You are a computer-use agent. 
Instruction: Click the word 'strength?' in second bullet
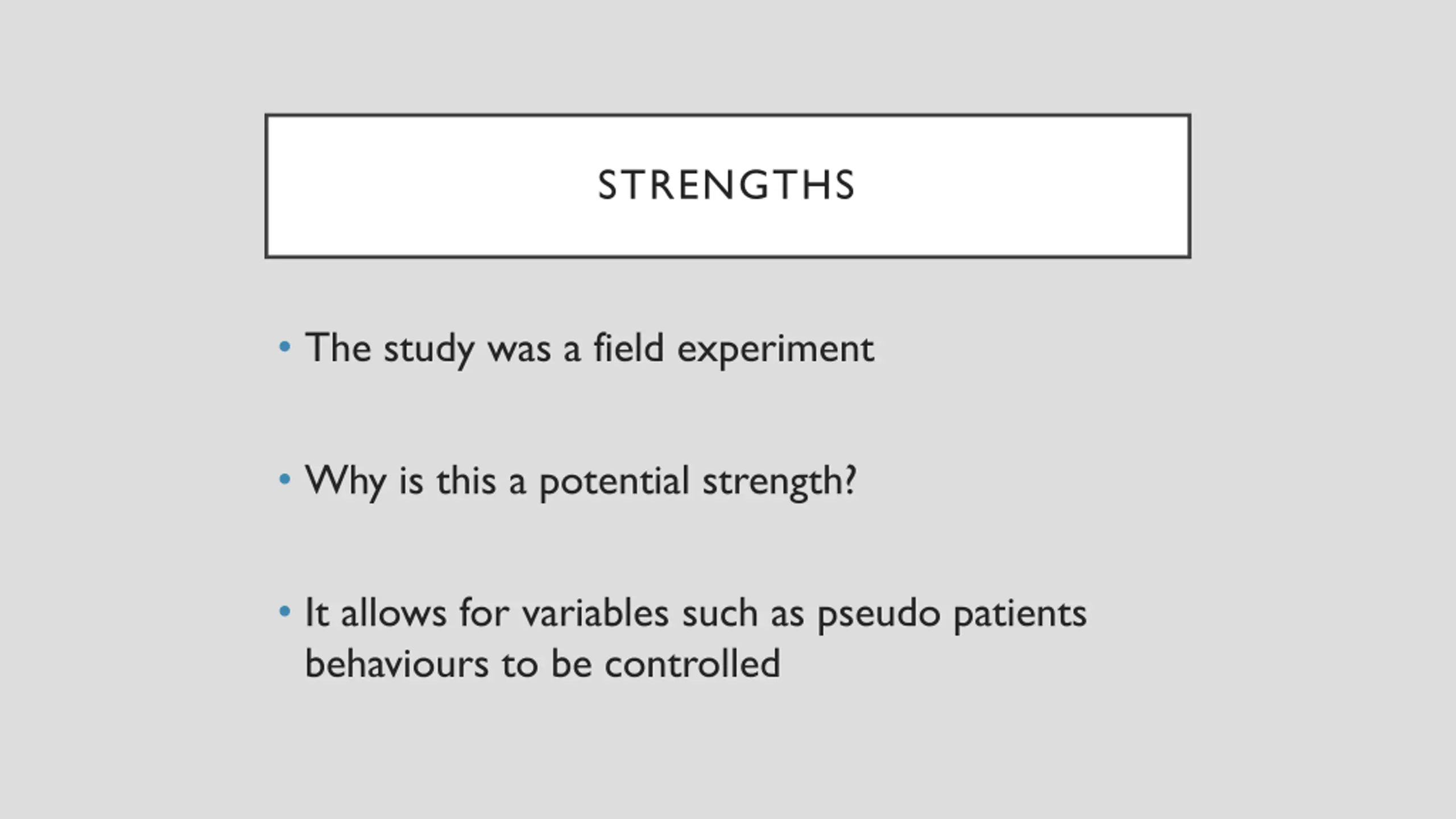[779, 483]
